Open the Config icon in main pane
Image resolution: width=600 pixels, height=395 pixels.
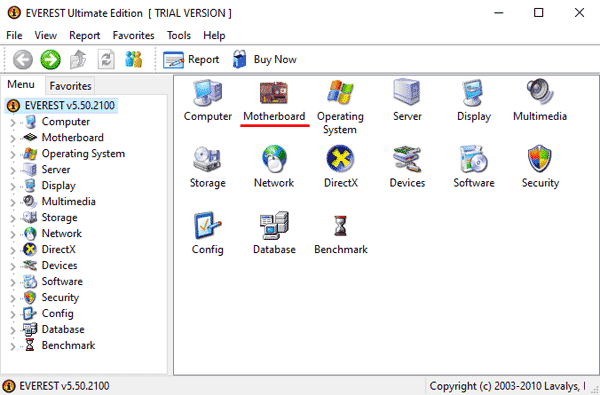tap(207, 225)
